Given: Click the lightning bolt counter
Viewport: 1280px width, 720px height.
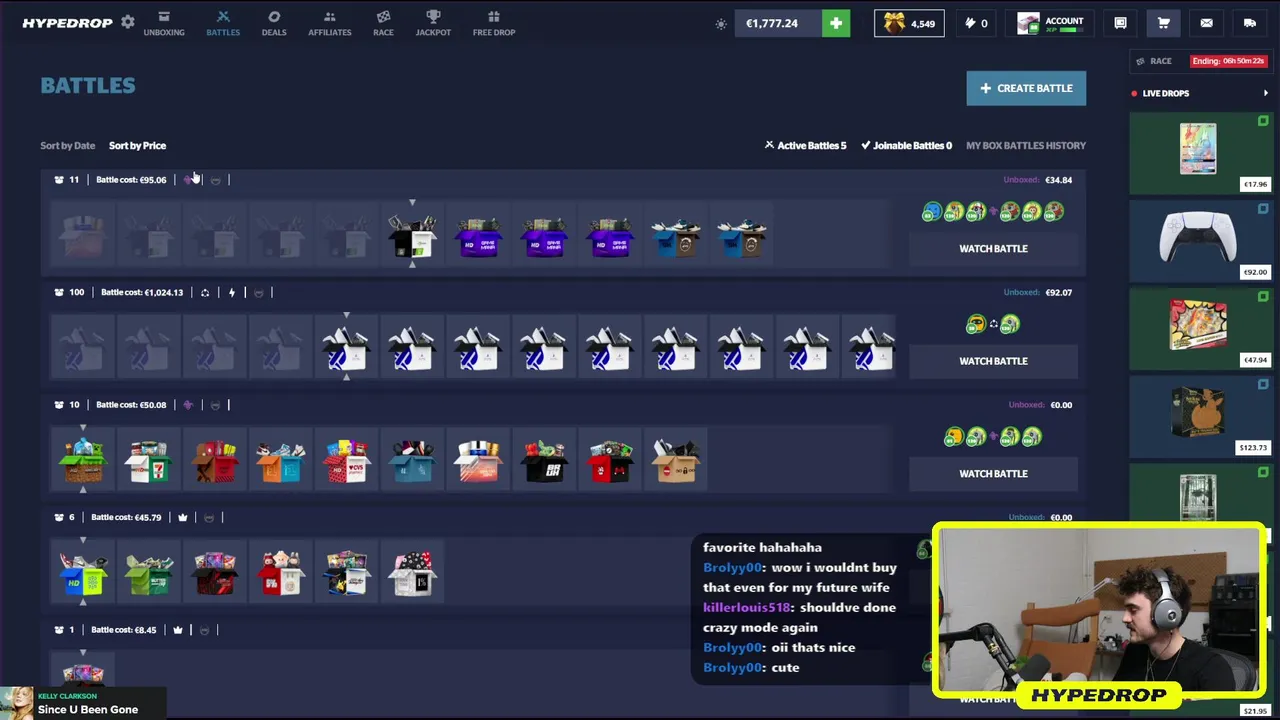Looking at the screenshot, I should click(976, 23).
